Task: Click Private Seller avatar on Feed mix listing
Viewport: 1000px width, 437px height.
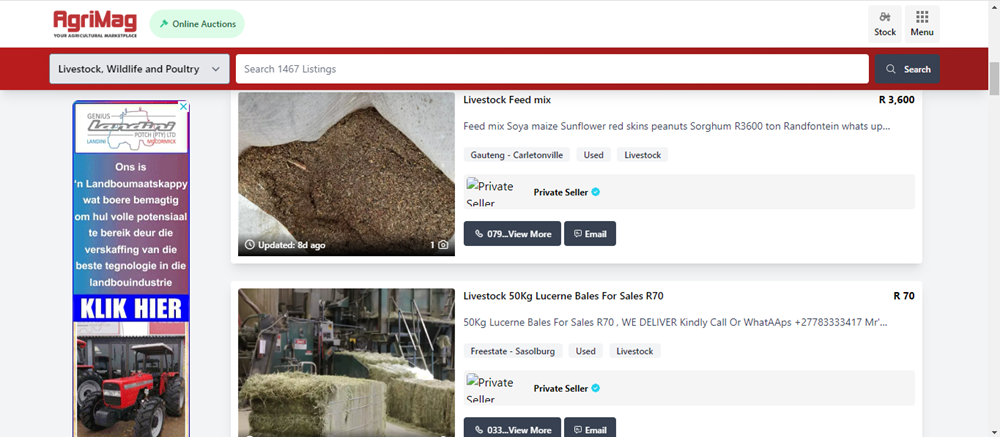Action: 492,192
